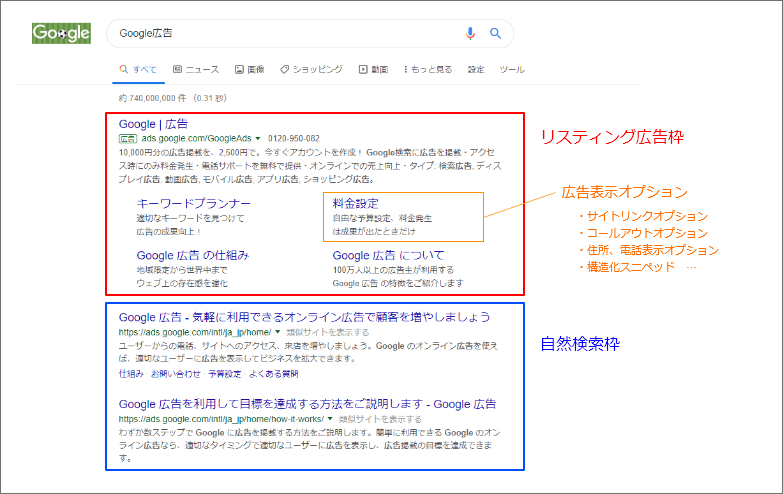
Task: Click the 約 740,000,000 件 result count
Action: [x=152, y=98]
